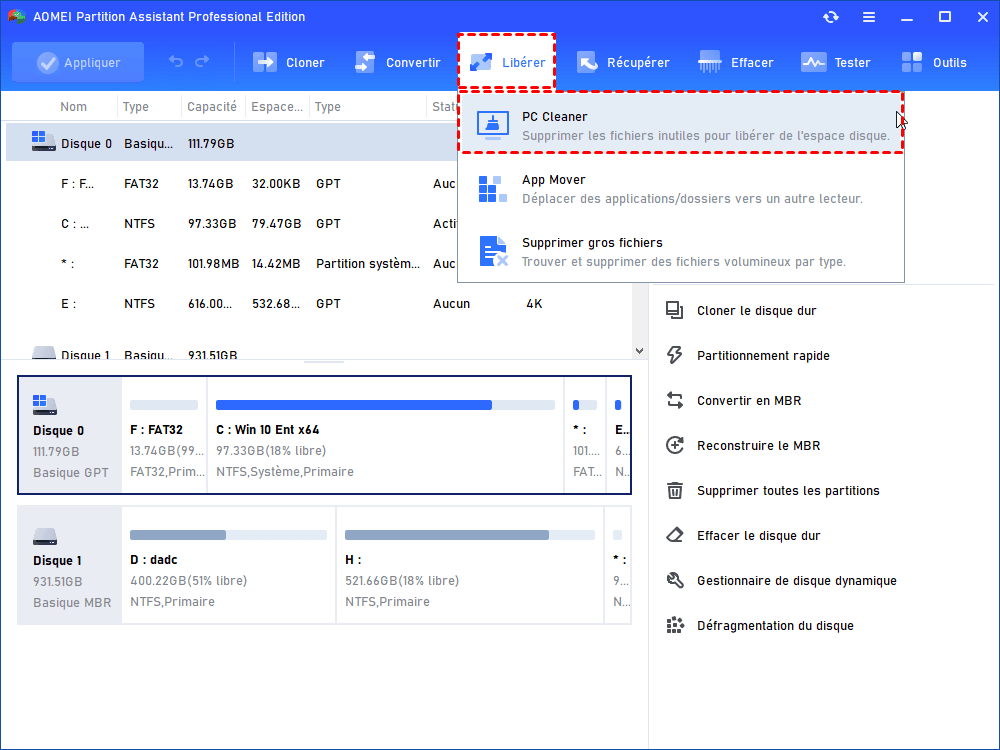
Task: Choose Supprimer toutes les partitions
Action: (788, 490)
